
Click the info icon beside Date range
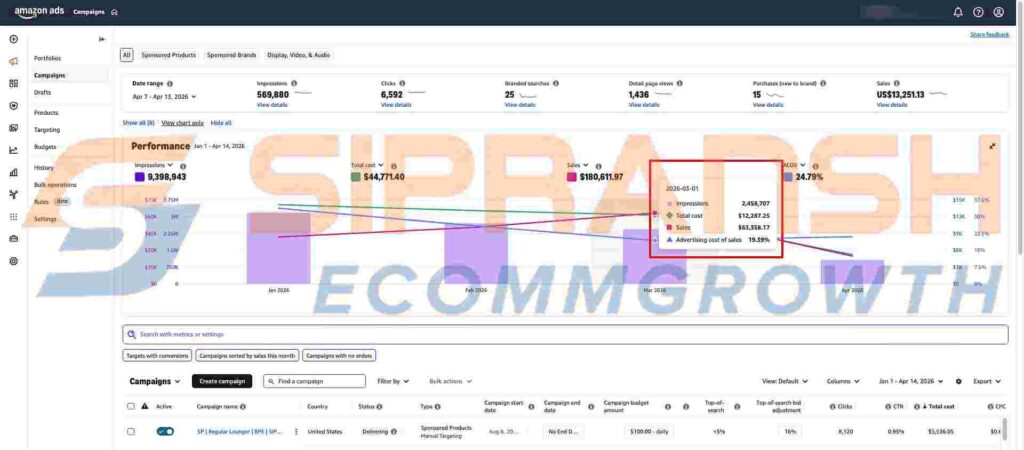[170, 84]
